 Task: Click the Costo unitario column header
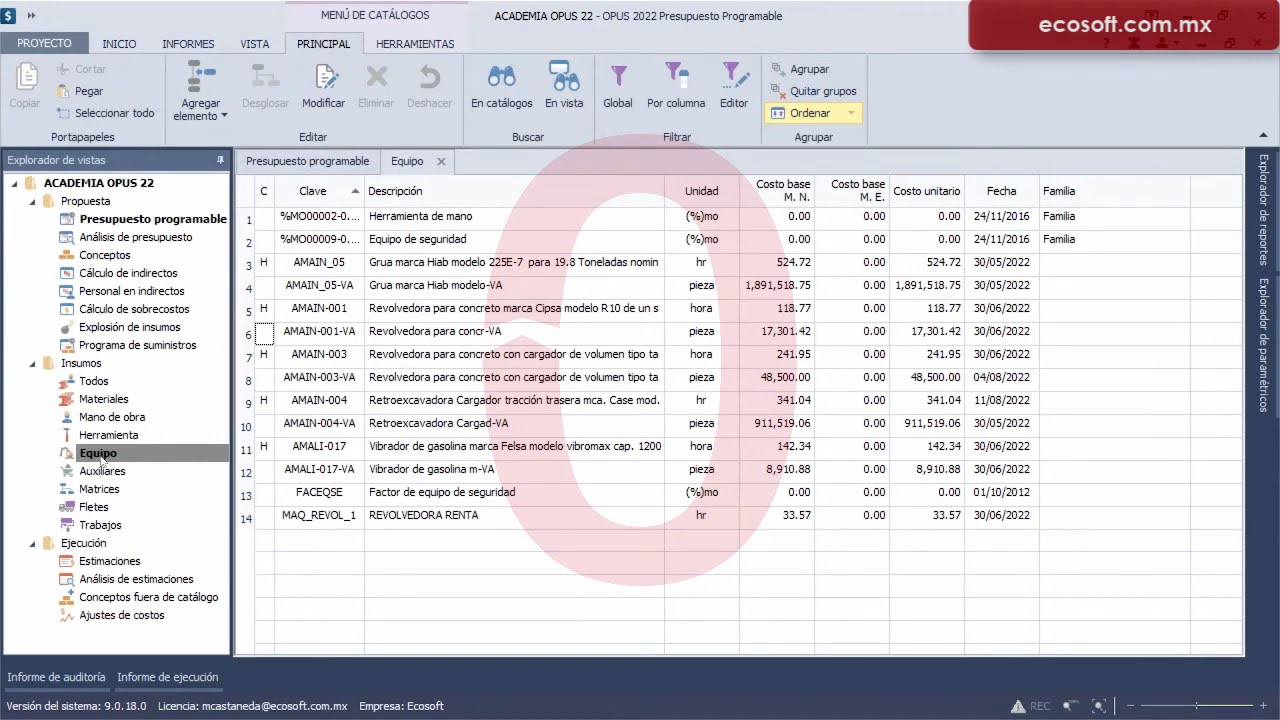click(927, 191)
